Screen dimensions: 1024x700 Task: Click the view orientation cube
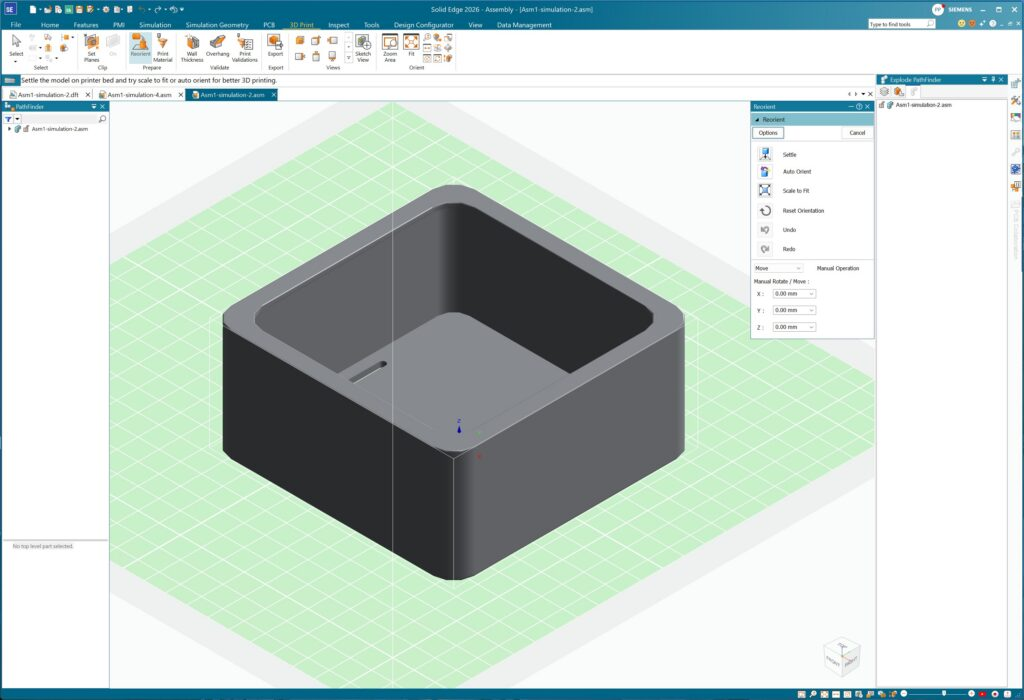pyautogui.click(x=842, y=656)
